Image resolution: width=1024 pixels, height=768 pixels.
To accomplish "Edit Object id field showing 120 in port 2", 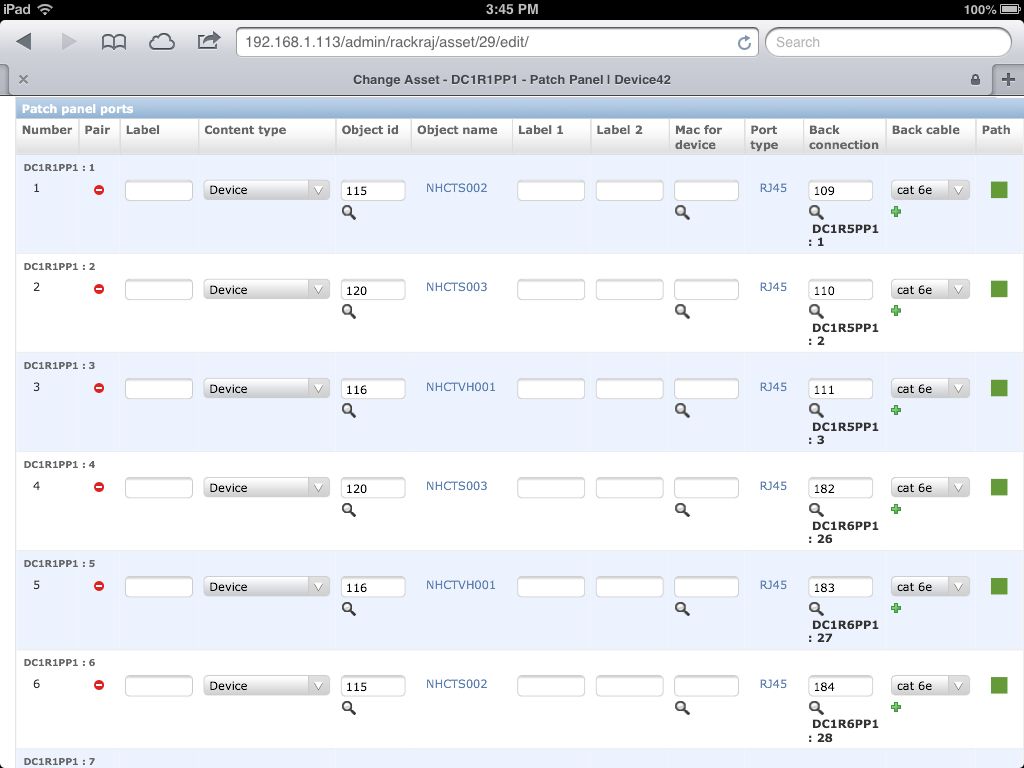I will (373, 289).
